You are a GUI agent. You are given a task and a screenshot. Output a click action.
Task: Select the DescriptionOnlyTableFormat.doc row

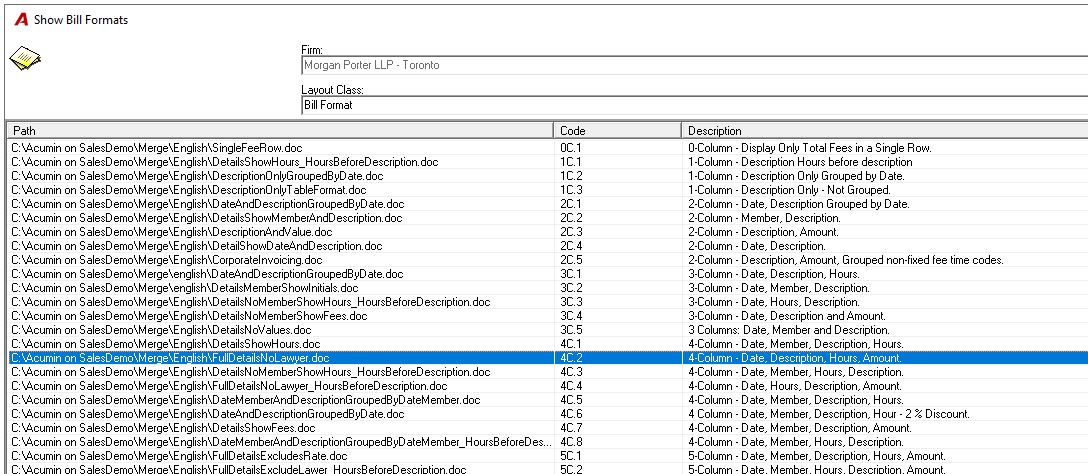pos(547,190)
